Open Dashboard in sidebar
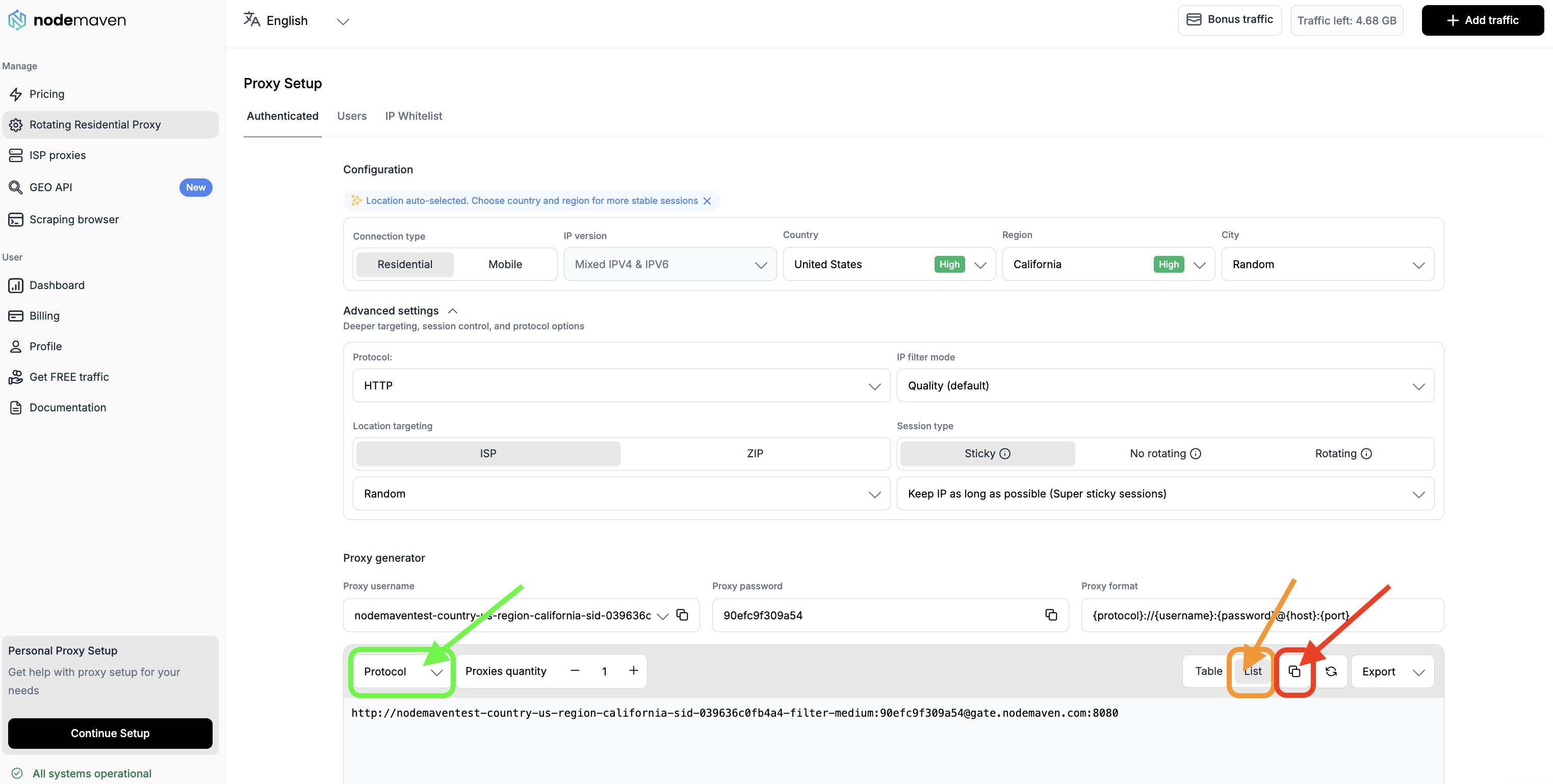Screen dimensions: 1553x784 (110, 285)
